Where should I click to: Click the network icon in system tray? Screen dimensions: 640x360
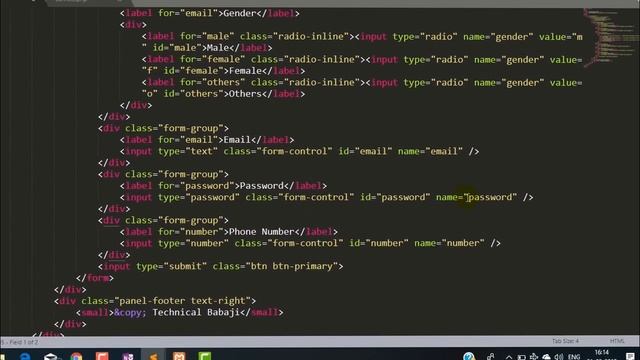coord(533,357)
